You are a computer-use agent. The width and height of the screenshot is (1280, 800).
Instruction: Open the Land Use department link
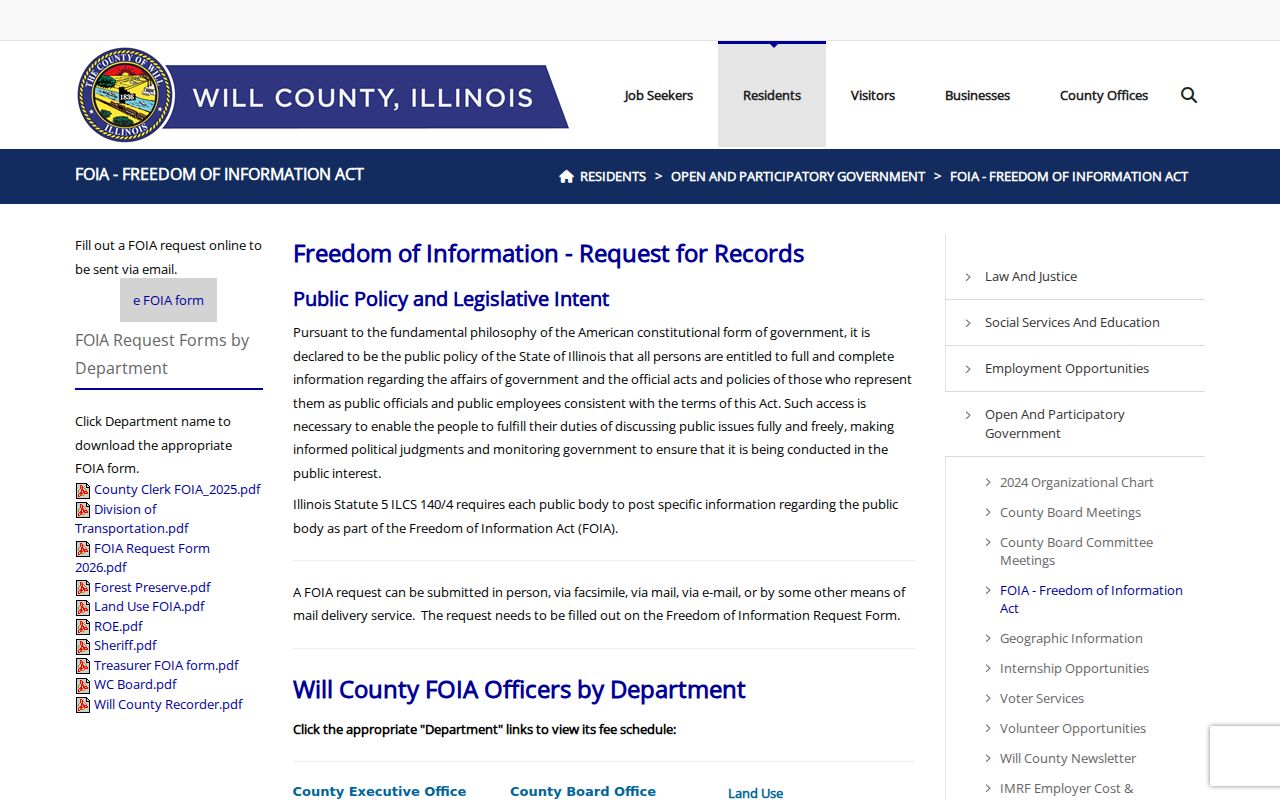pos(755,793)
